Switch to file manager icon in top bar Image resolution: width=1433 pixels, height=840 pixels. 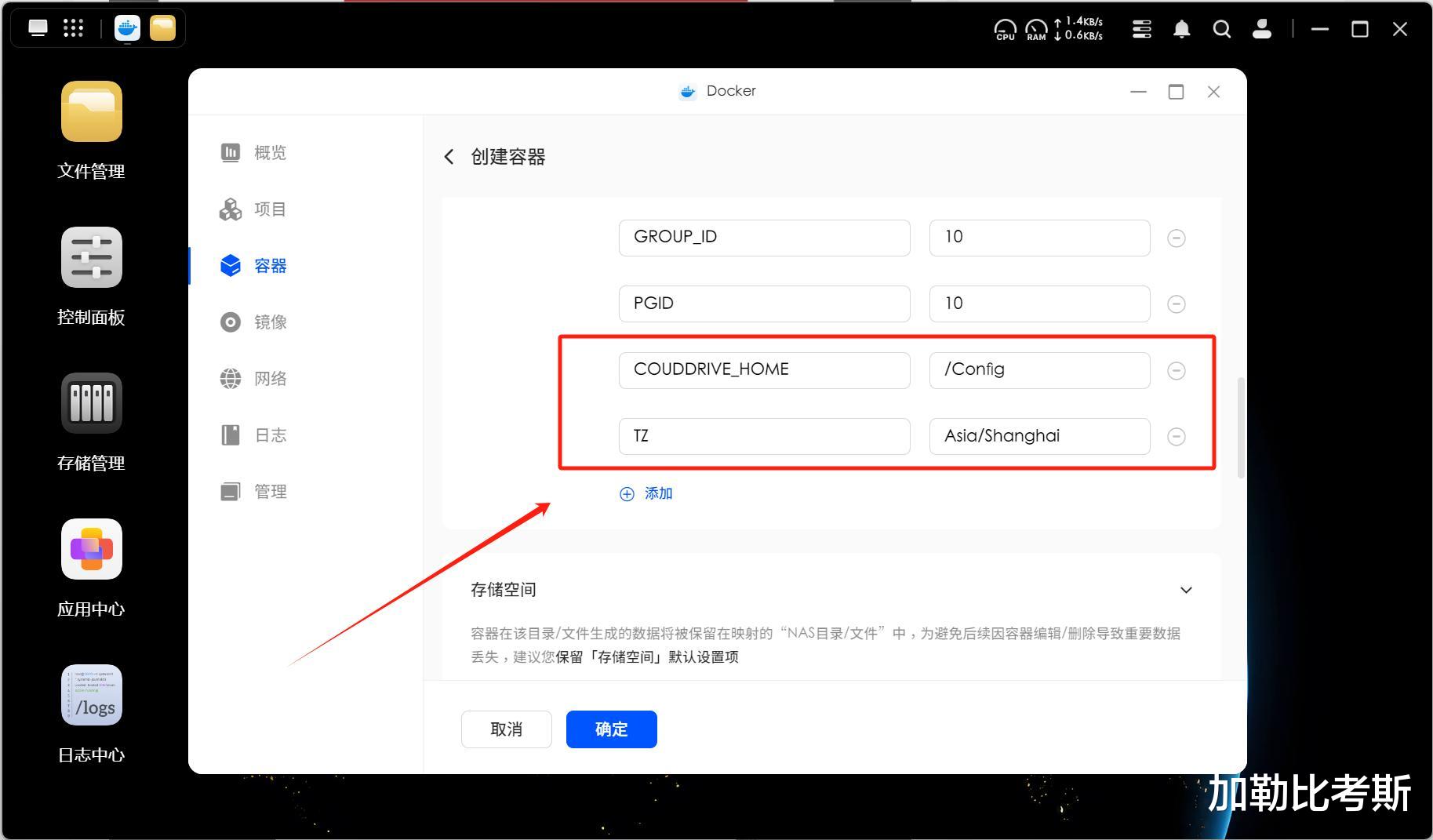163,28
